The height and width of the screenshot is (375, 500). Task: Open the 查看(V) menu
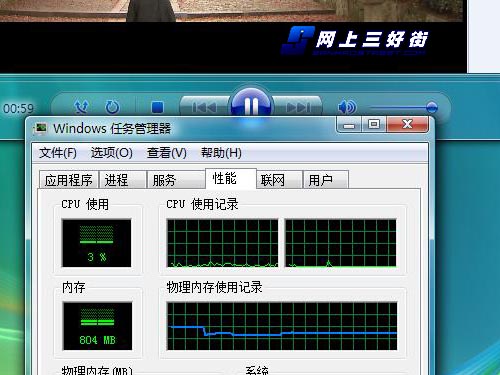(167, 153)
